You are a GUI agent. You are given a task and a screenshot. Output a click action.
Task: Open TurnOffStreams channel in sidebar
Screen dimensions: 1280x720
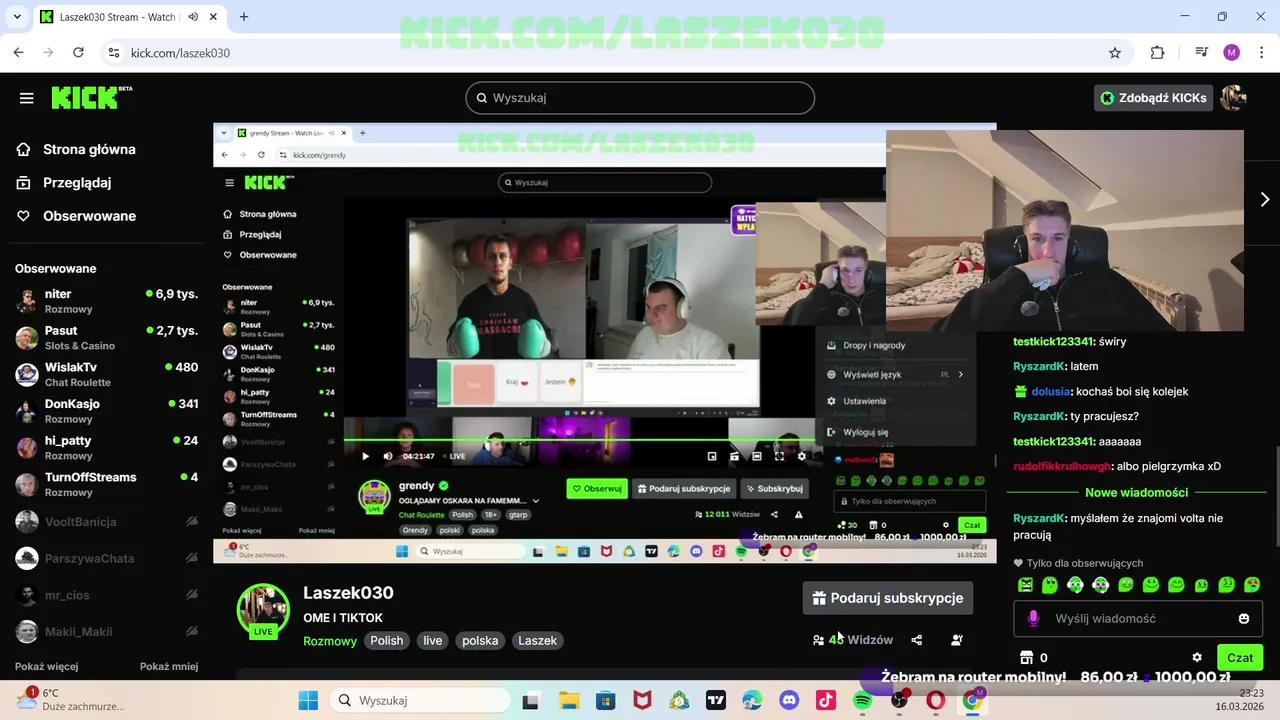tap(105, 484)
